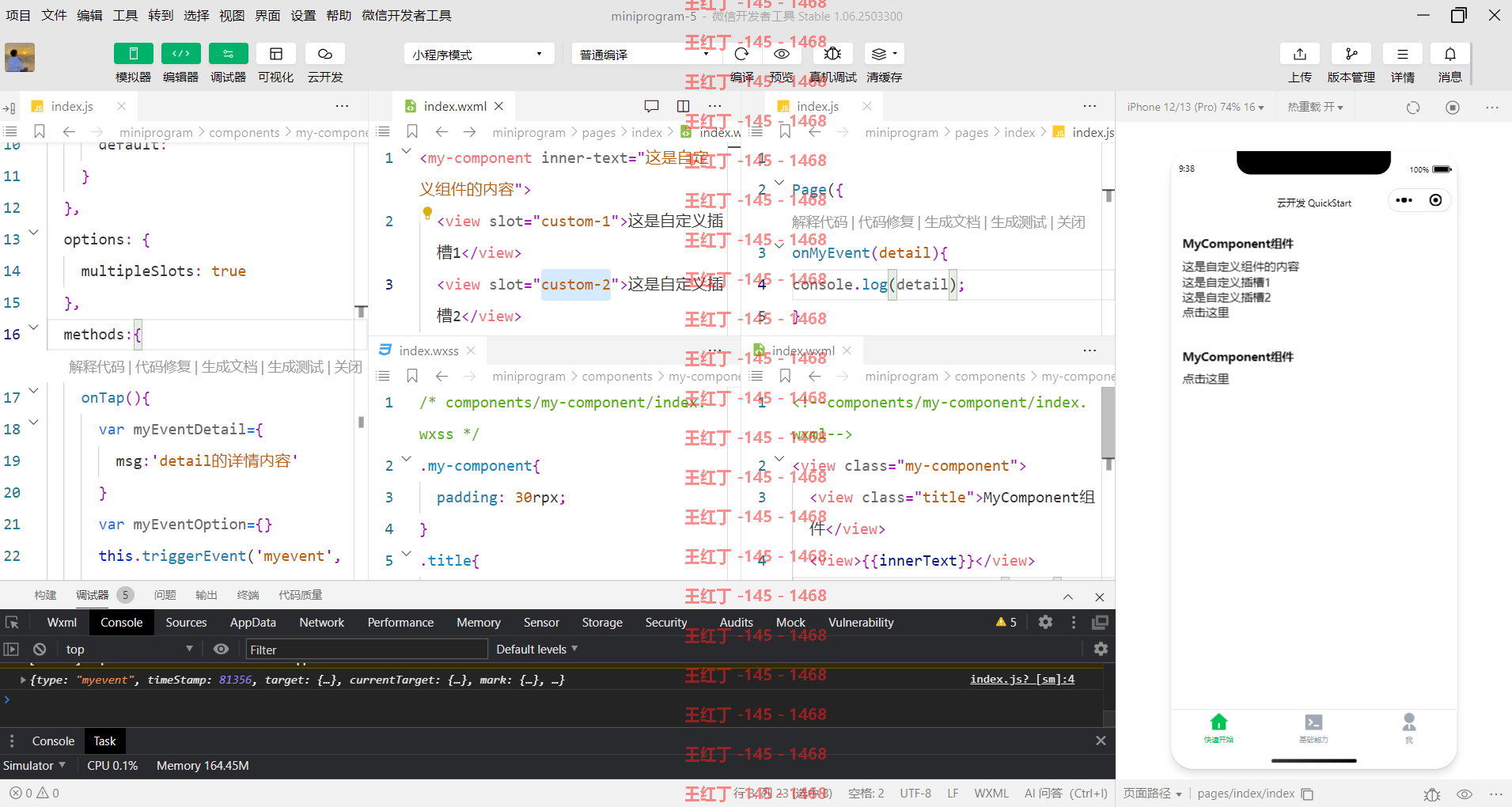Click the 上传 upload icon
The height and width of the screenshot is (807, 1512).
pyautogui.click(x=1299, y=54)
